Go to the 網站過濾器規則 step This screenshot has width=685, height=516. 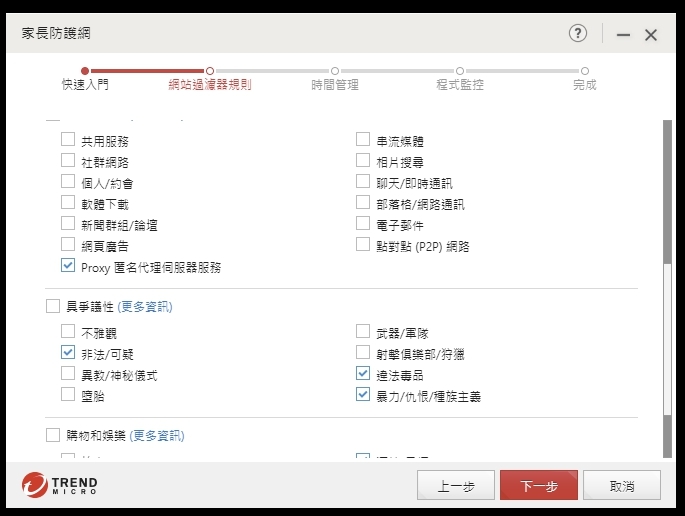click(210, 85)
